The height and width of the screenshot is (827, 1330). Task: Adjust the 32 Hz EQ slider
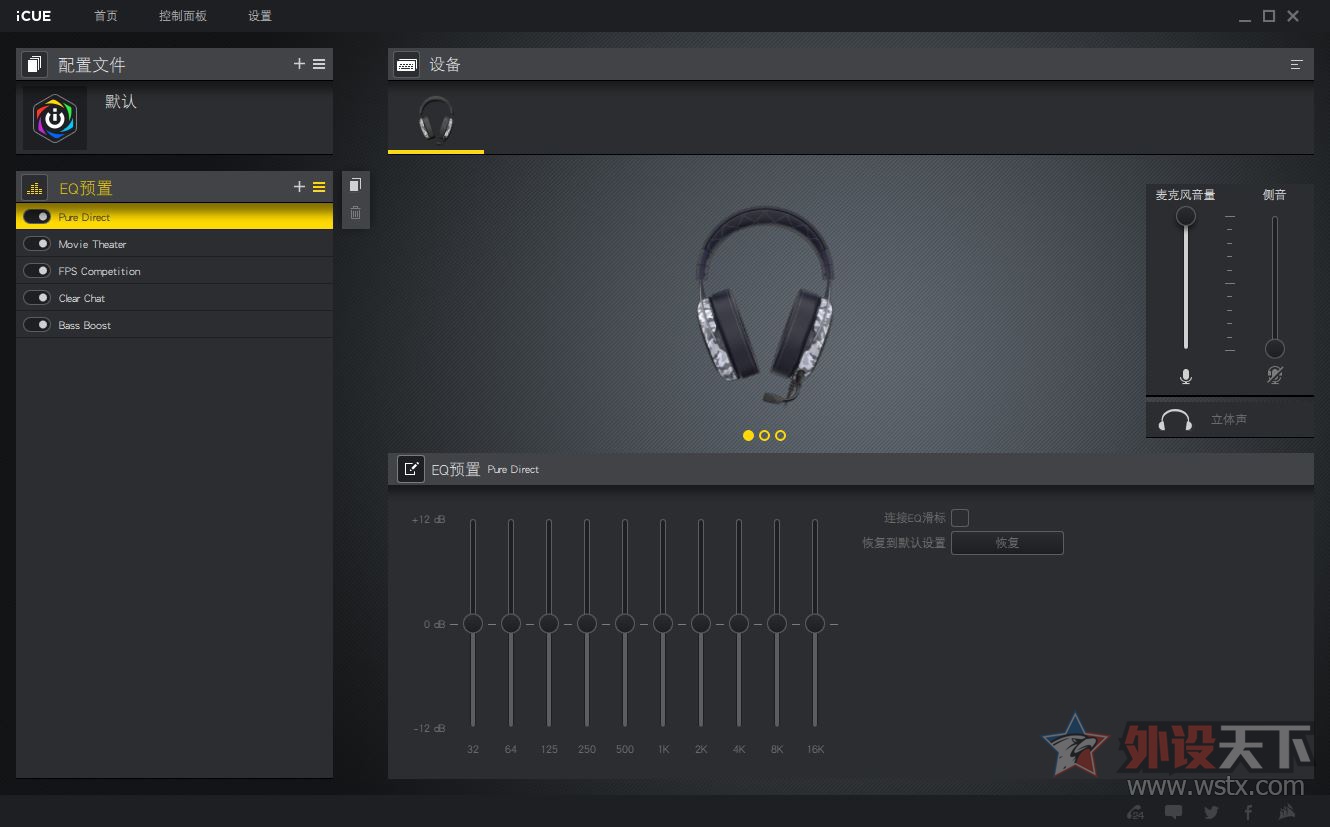coord(473,624)
